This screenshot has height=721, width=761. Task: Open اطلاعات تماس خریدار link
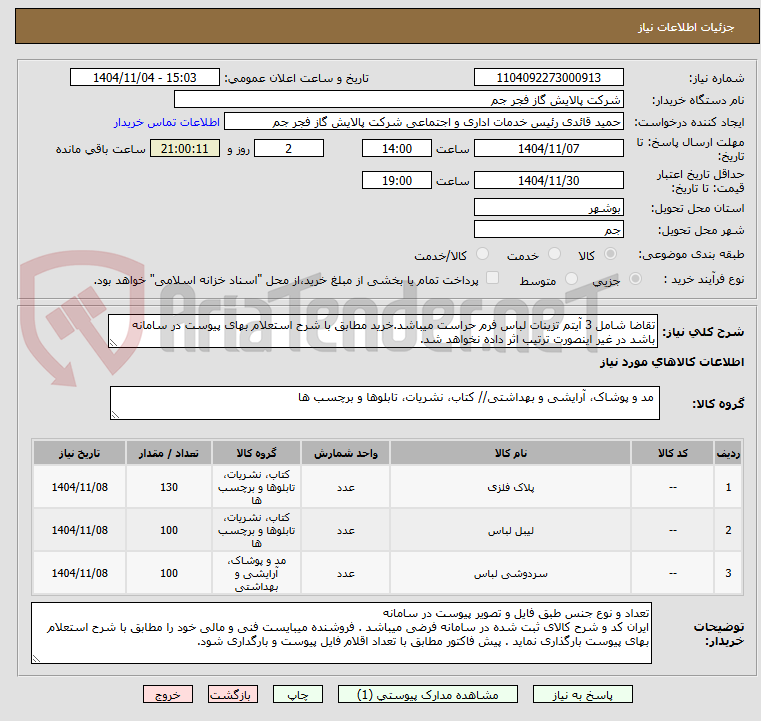(167, 122)
